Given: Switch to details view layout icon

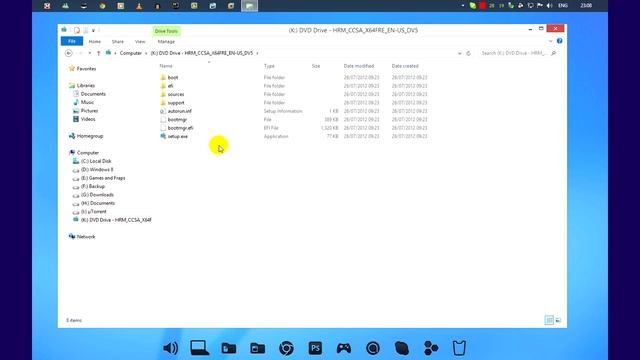Looking at the screenshot, I should click(549, 320).
